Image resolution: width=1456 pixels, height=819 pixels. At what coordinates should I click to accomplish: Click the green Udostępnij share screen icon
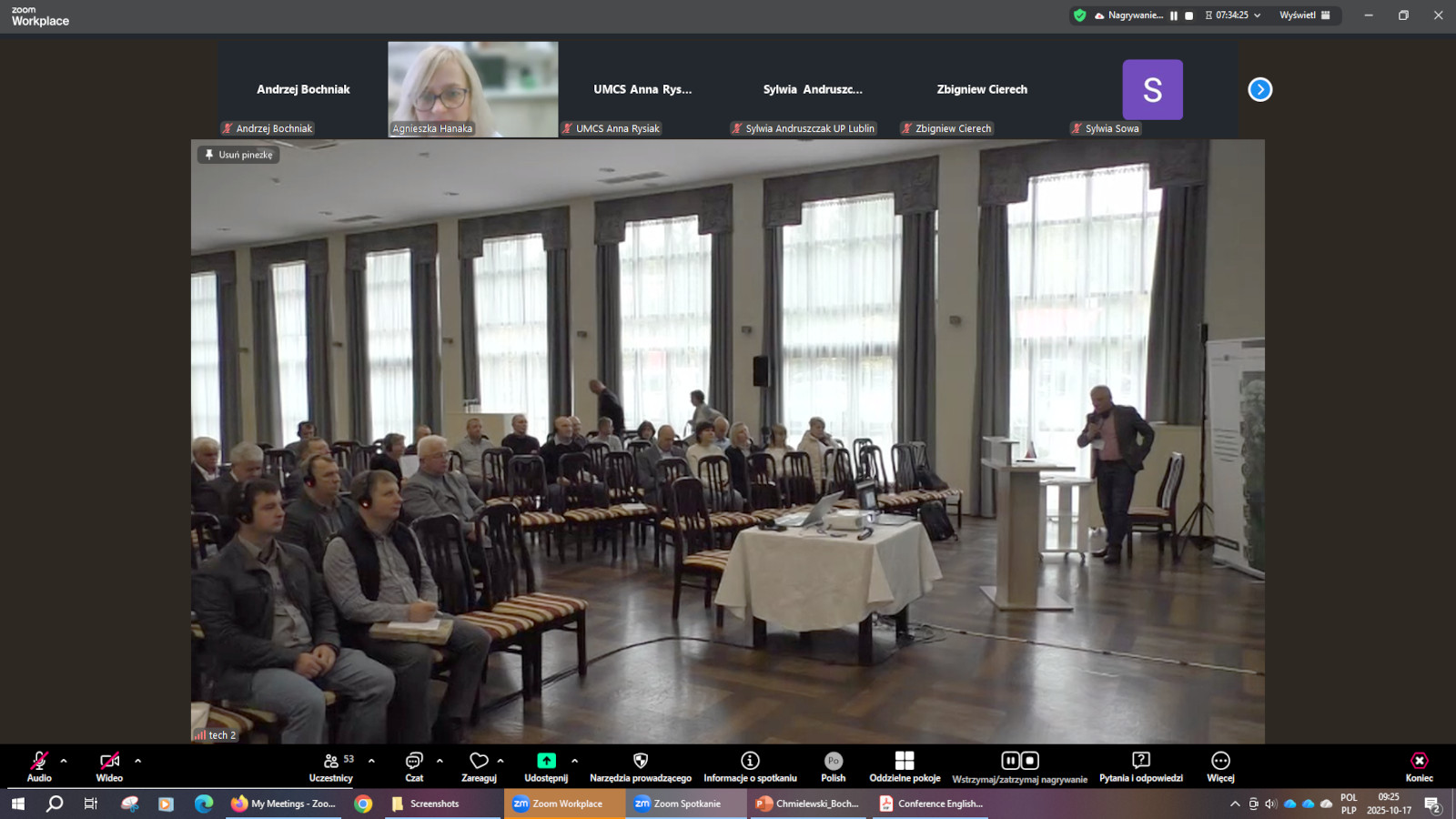click(546, 761)
